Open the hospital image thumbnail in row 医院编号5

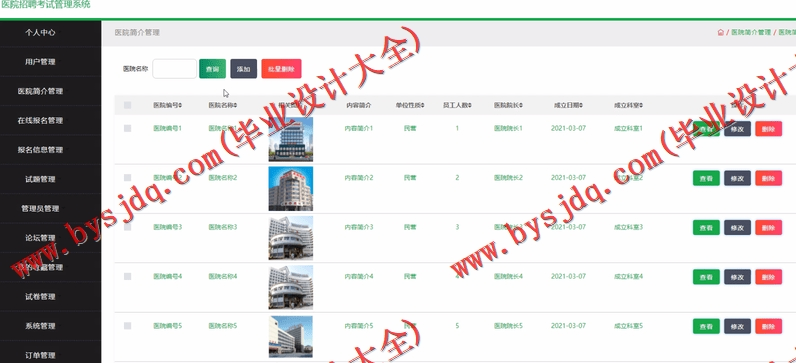pos(291,336)
